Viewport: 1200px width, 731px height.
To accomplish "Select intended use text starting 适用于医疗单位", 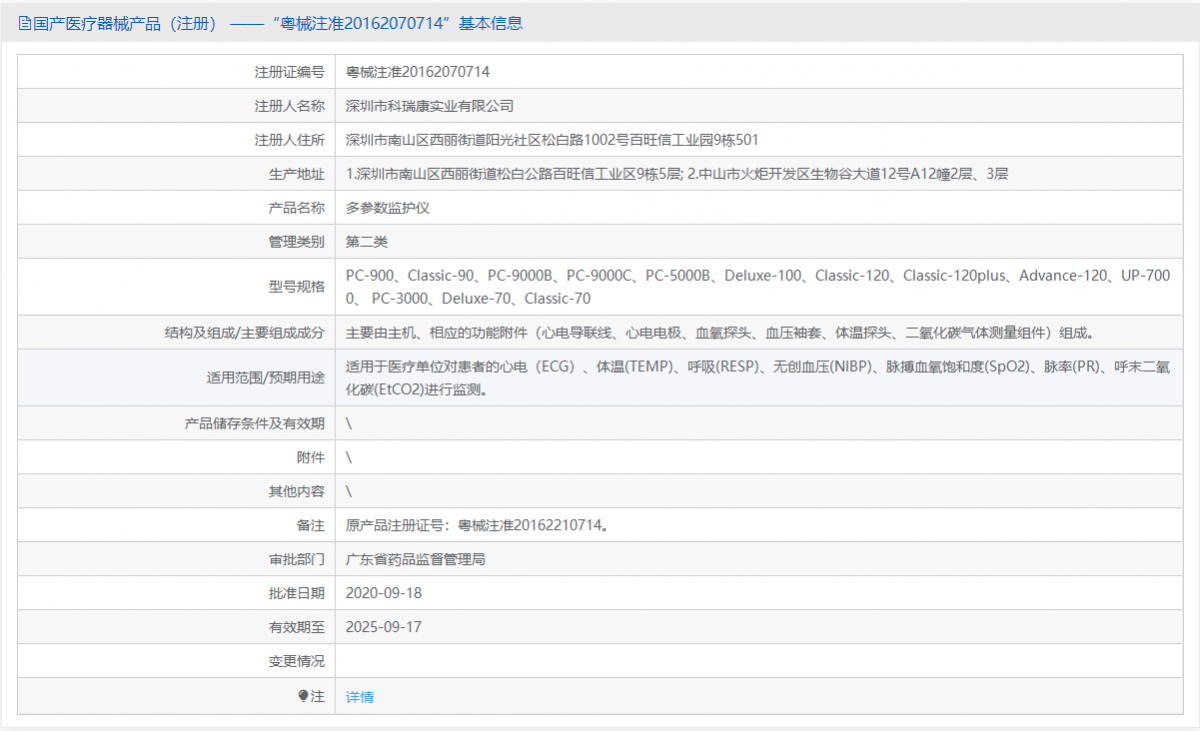I will [758, 378].
